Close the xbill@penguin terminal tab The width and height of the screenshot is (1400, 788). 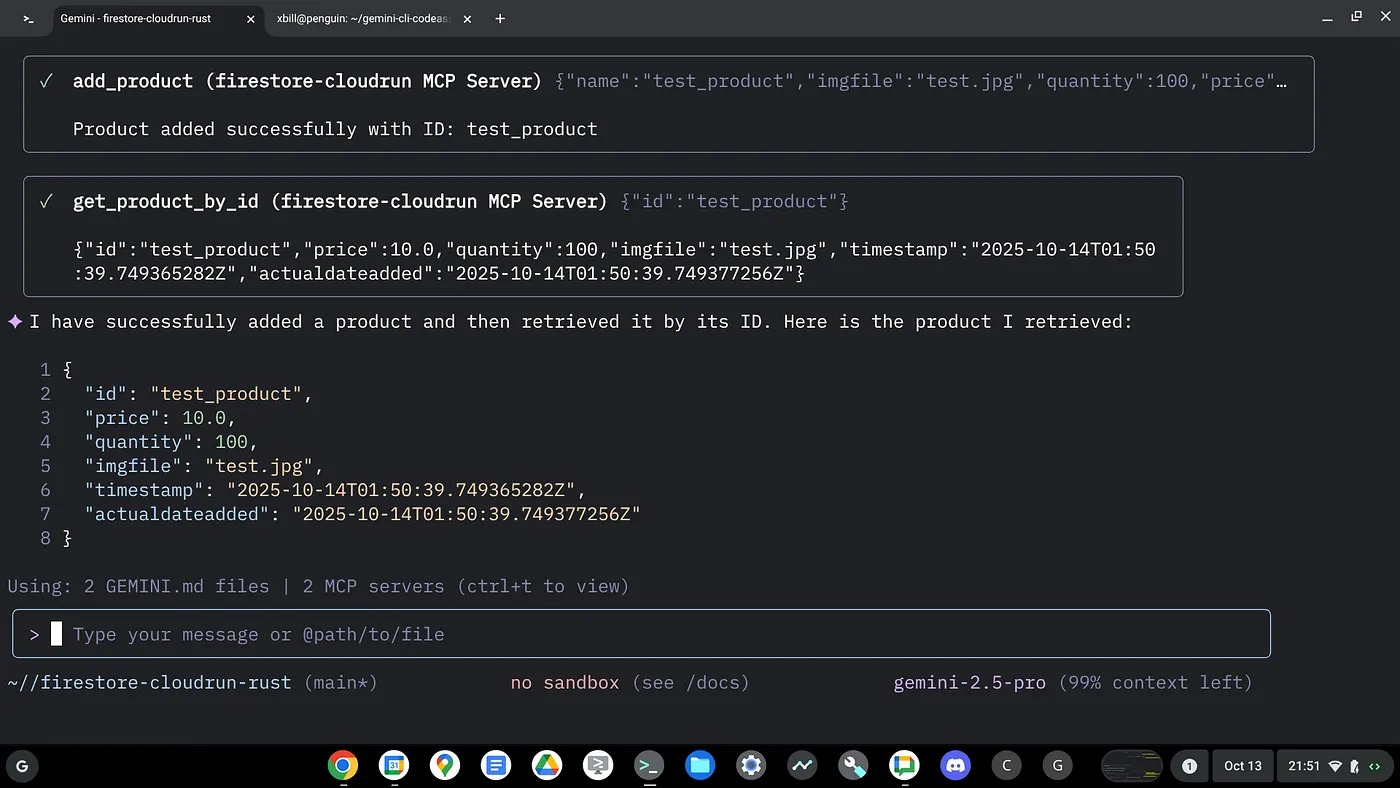467,18
